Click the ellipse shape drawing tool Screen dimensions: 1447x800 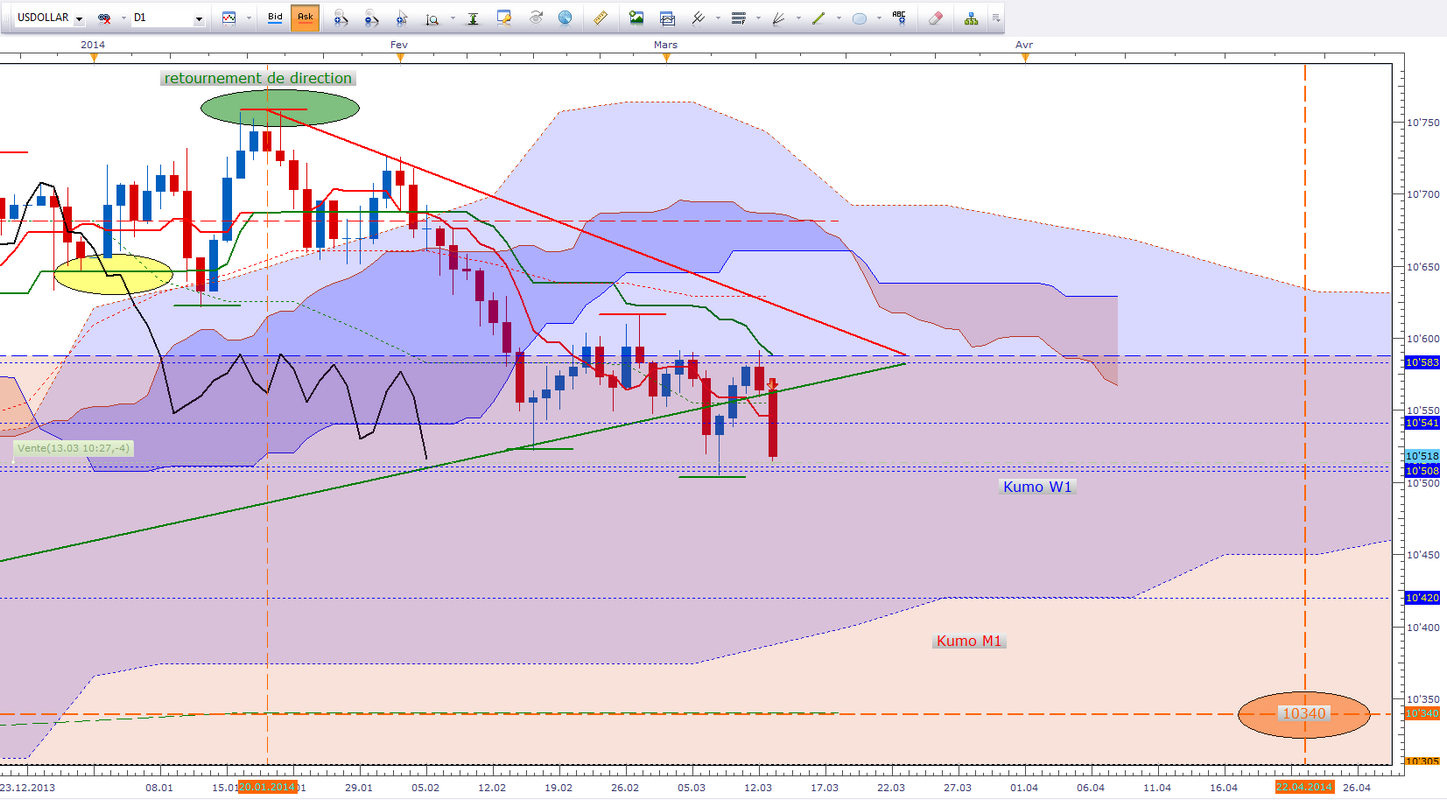[x=859, y=18]
